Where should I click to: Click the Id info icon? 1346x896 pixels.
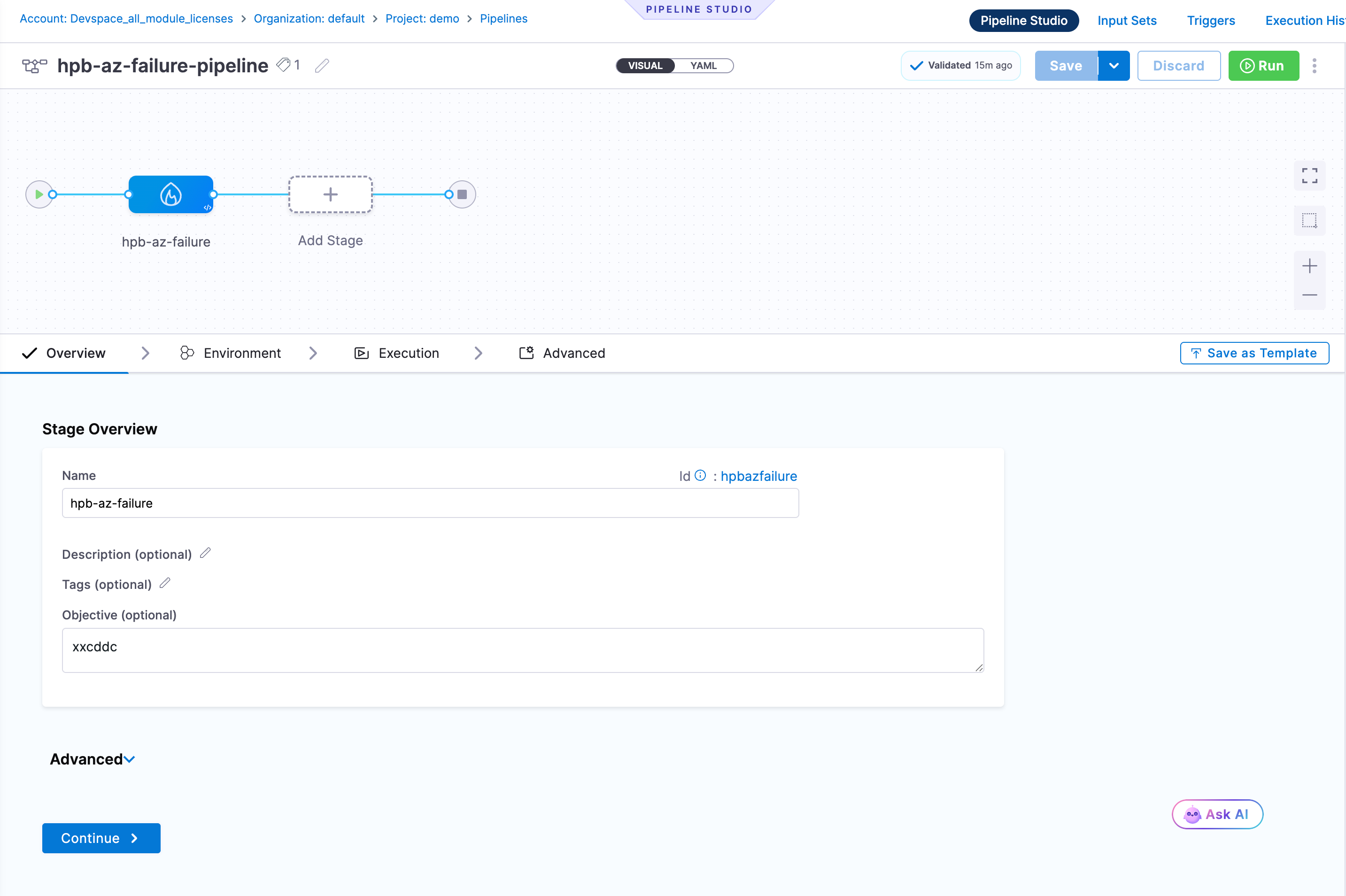700,475
